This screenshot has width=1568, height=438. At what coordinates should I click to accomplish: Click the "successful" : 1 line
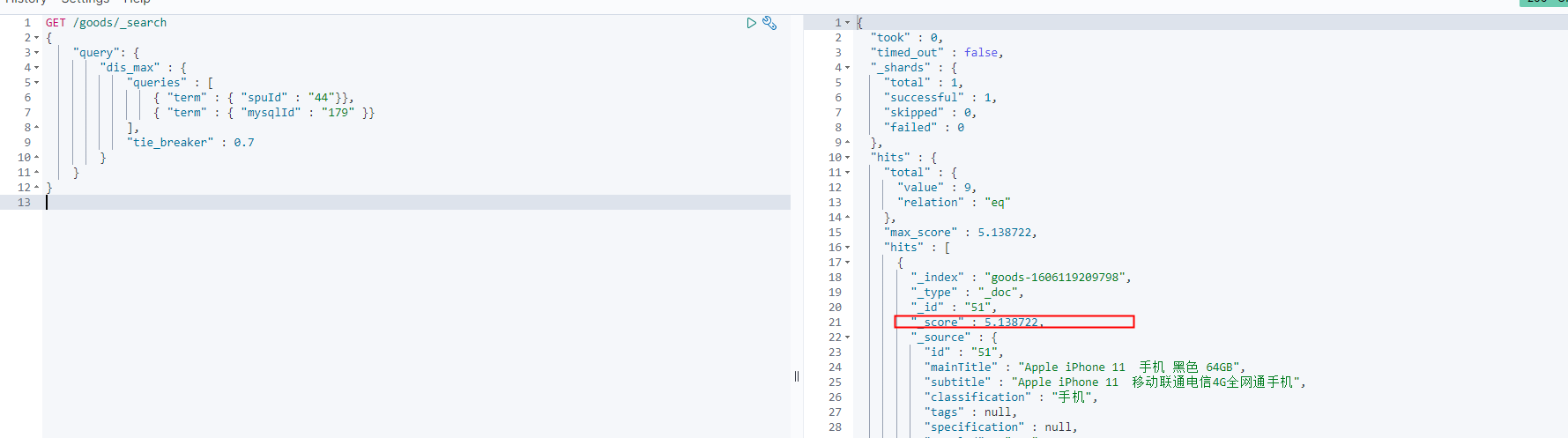pyautogui.click(x=940, y=98)
